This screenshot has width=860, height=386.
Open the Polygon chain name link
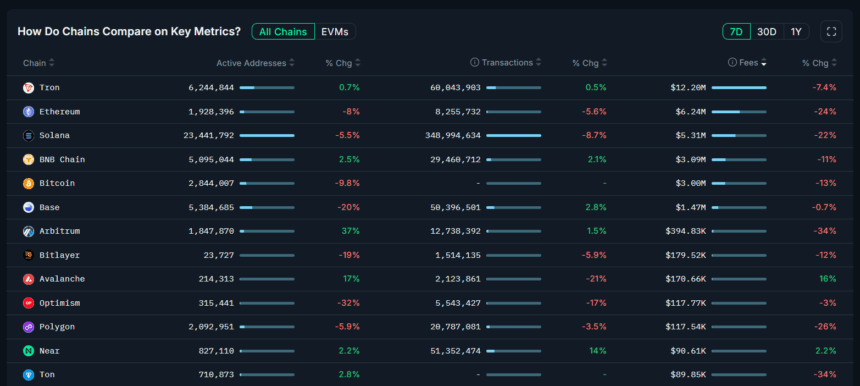(x=57, y=327)
